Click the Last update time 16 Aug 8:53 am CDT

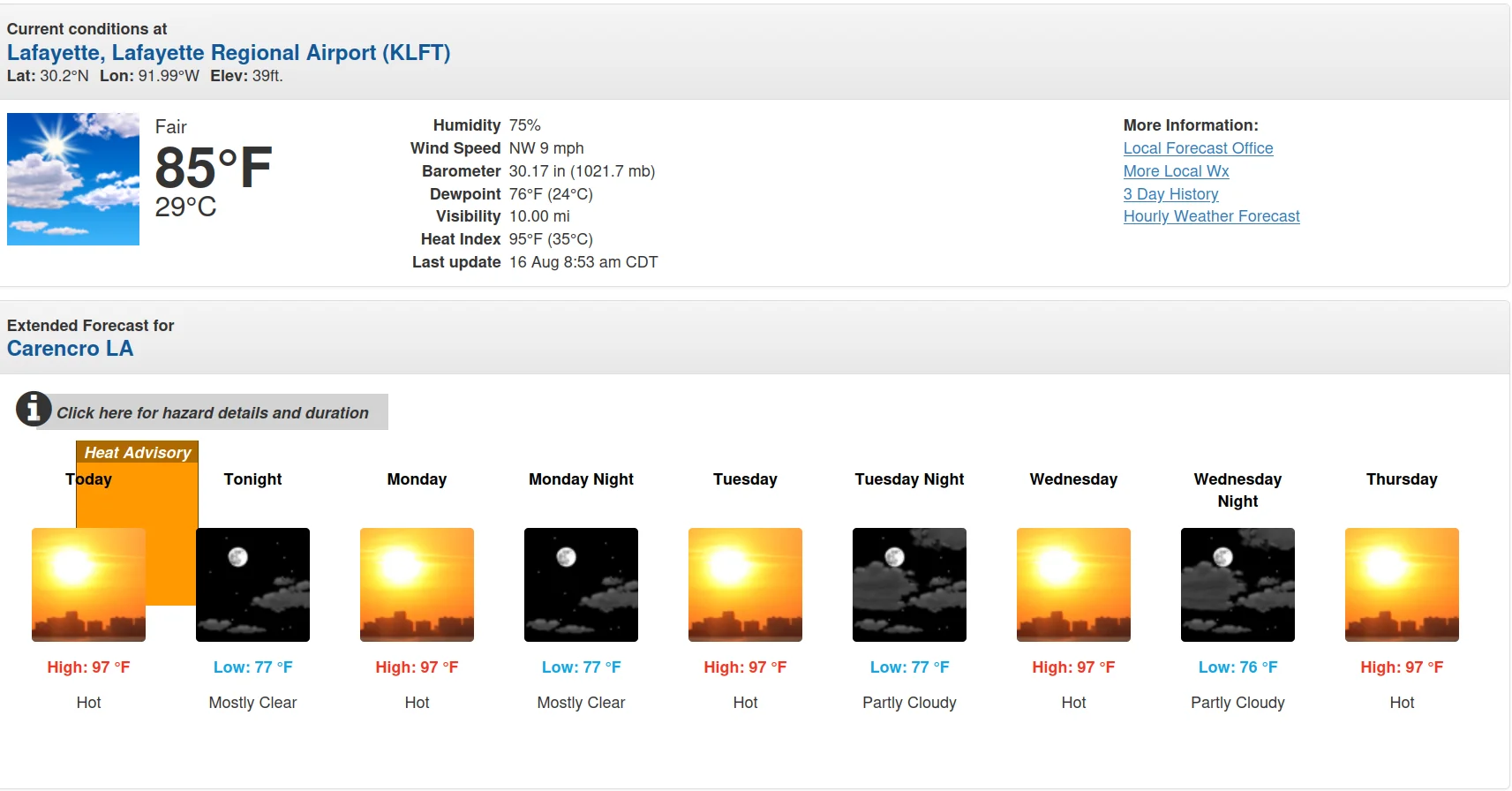[x=583, y=262]
